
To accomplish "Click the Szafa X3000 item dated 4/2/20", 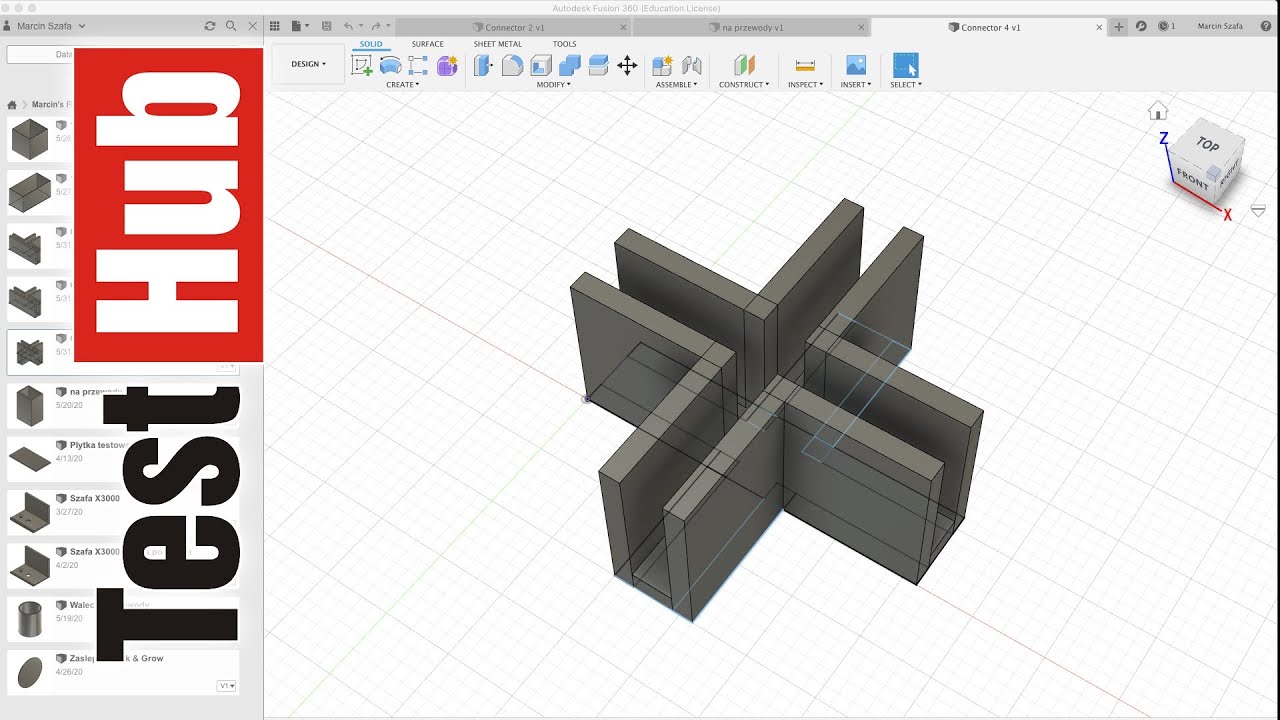I will tap(122, 565).
